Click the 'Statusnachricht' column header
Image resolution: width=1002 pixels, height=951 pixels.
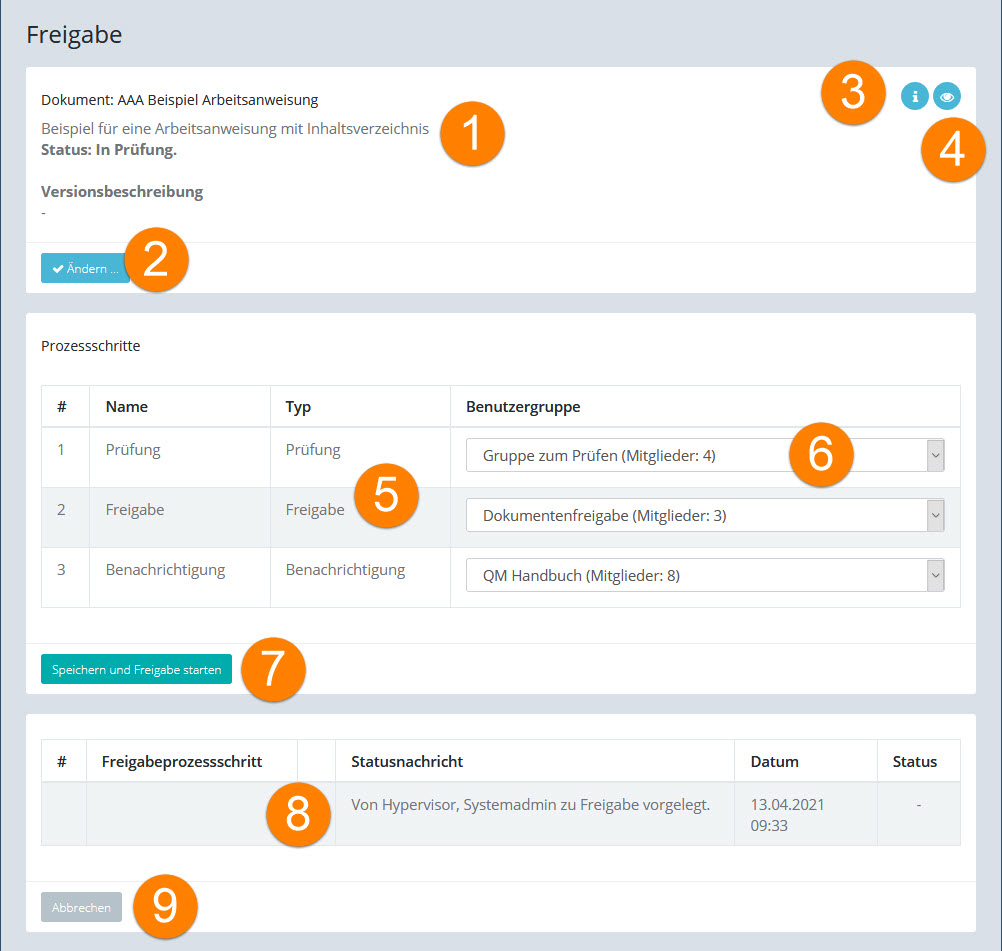coord(407,761)
